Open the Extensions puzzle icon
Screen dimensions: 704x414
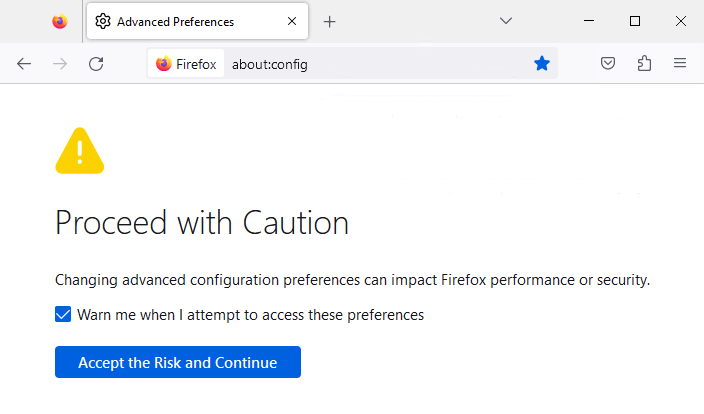click(644, 64)
